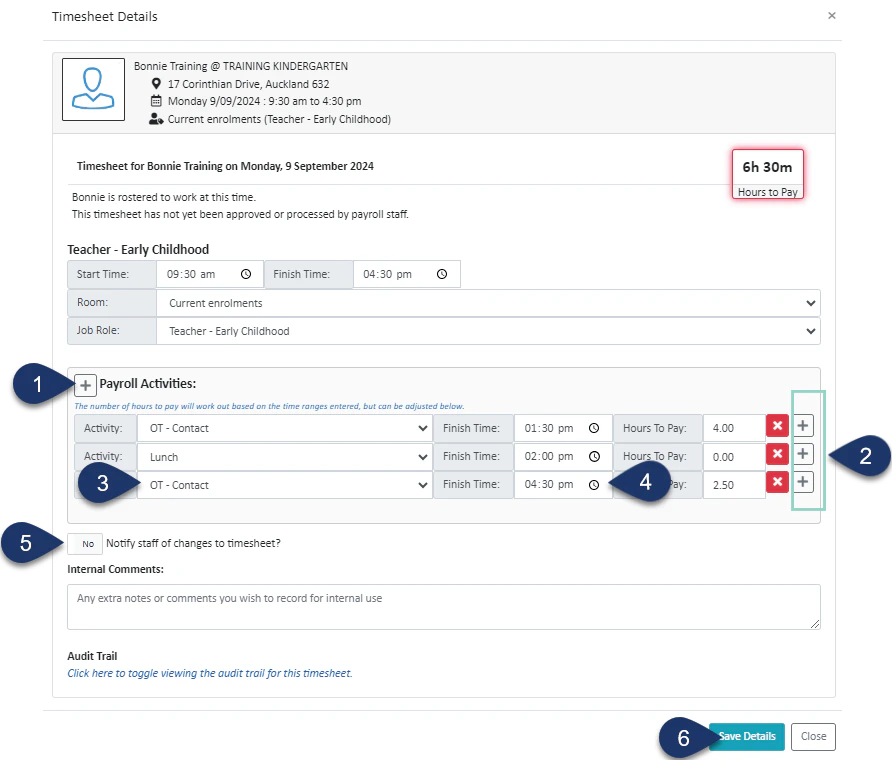Click the Audit Trail heading

click(x=92, y=656)
